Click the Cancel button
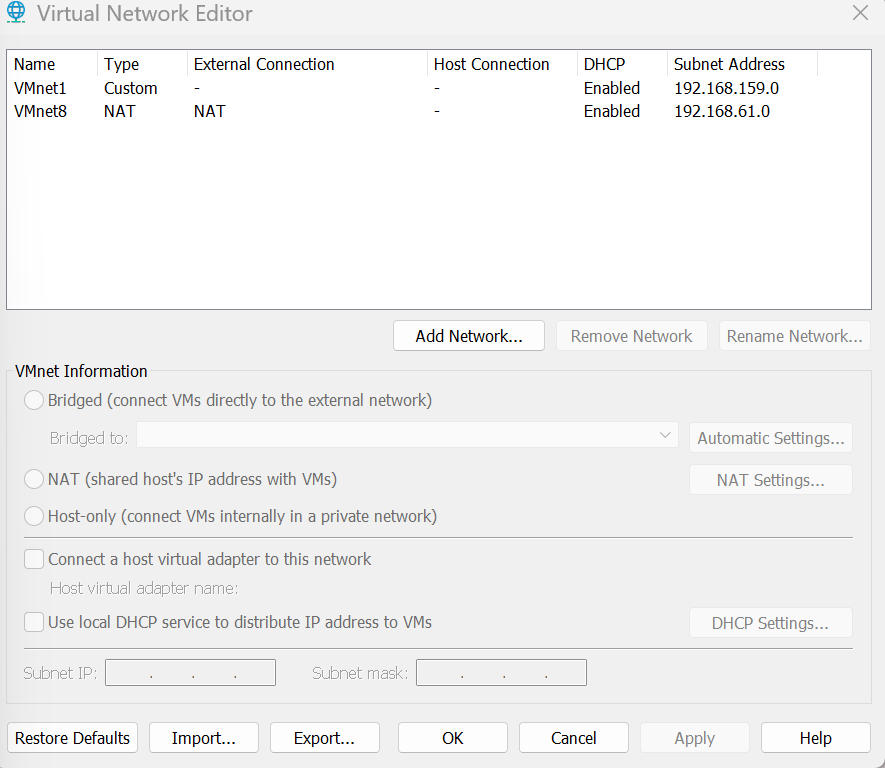Screen dimensions: 885x768 click(573, 738)
